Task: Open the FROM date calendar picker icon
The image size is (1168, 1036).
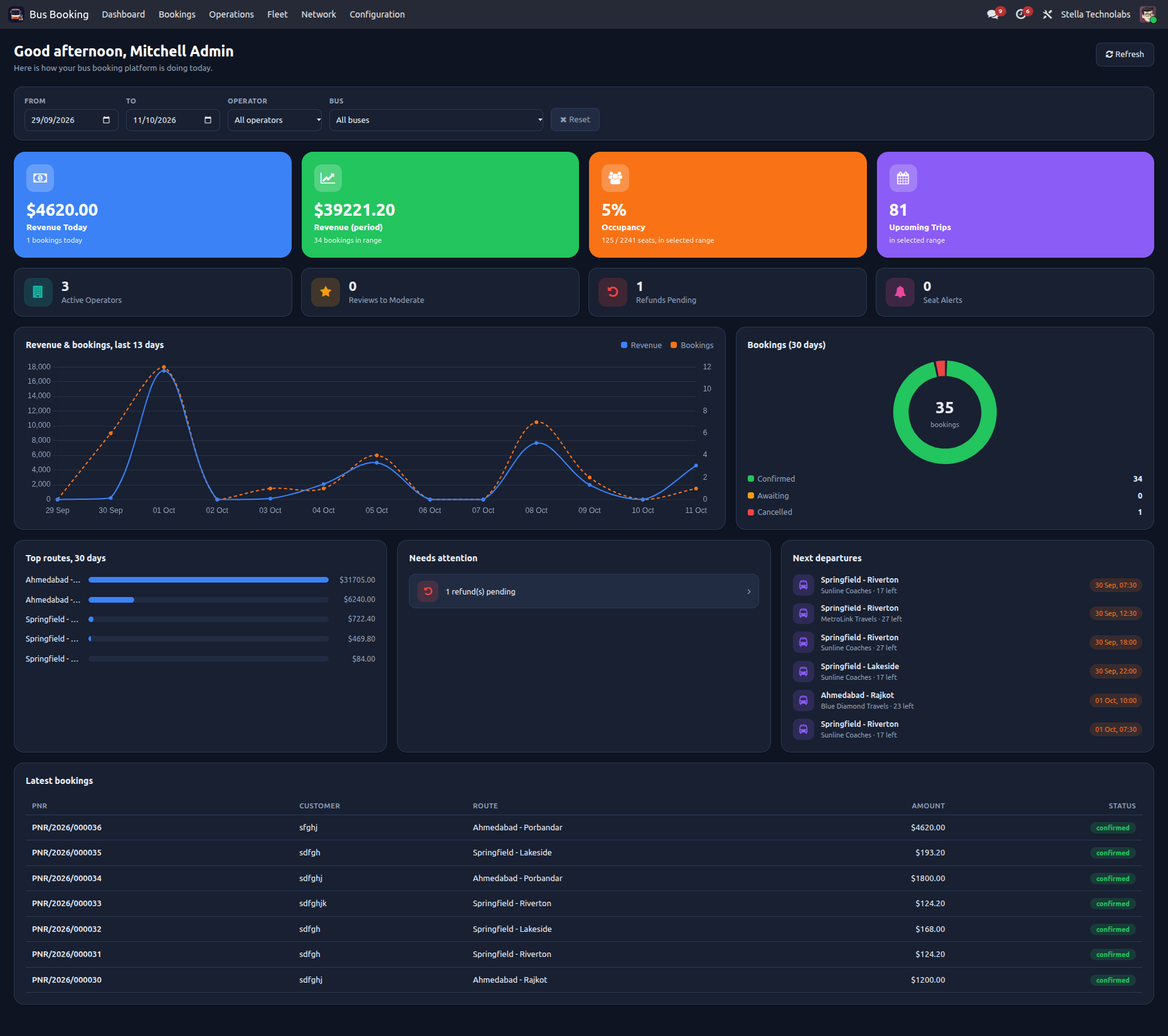Action: pyautogui.click(x=107, y=120)
